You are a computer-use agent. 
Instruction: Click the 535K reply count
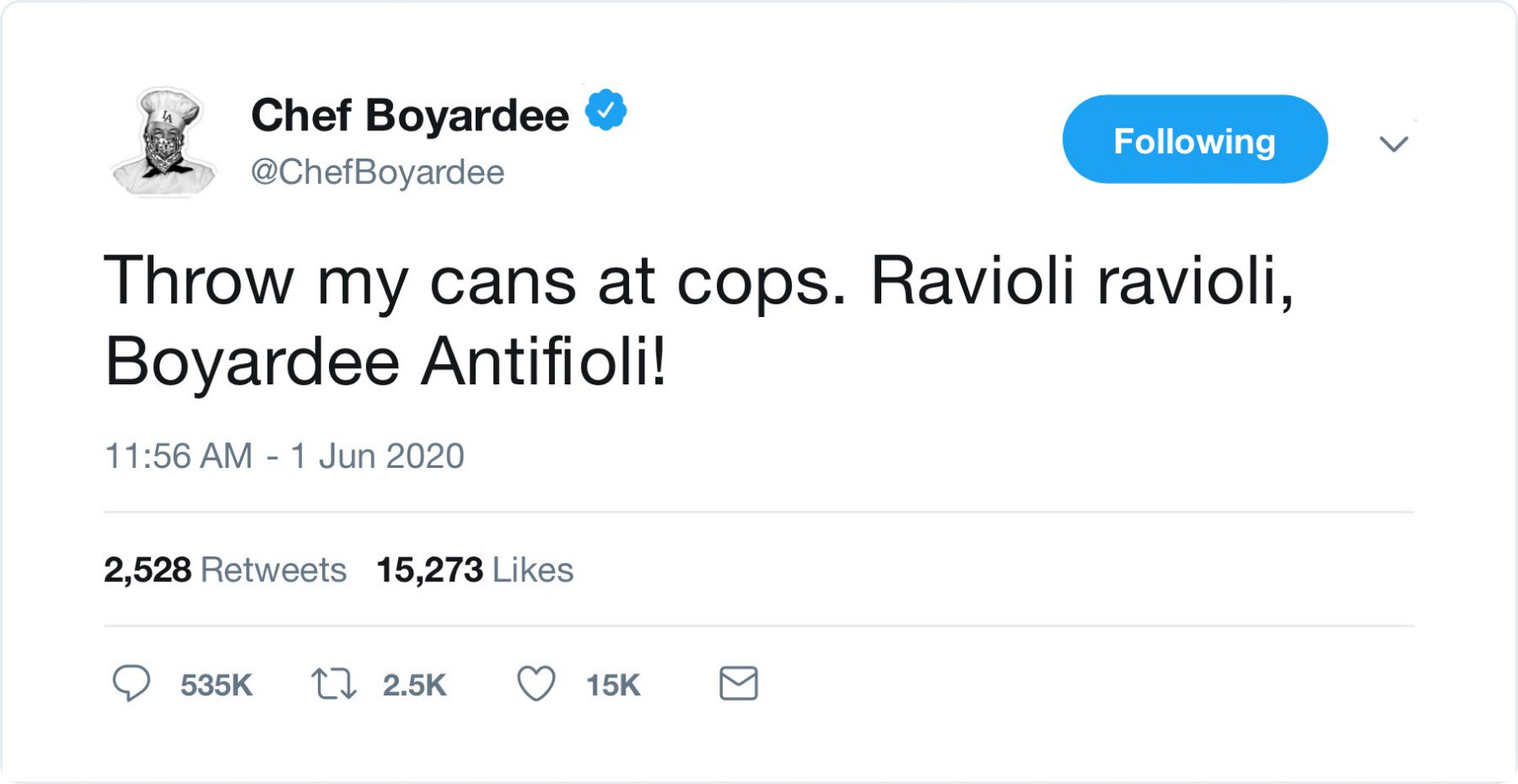click(216, 685)
